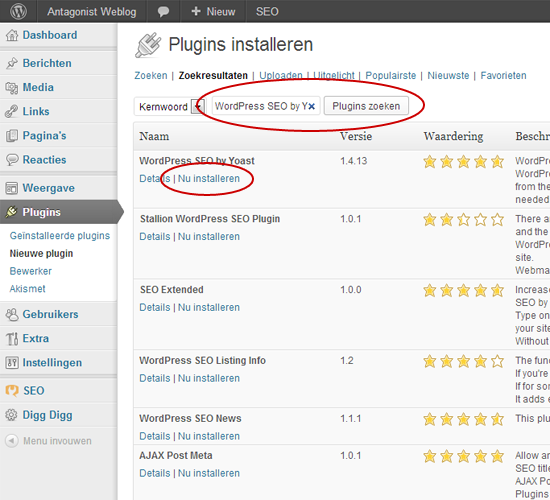The width and height of the screenshot is (550, 500).
Task: Click WordPress SEO by Yoast plugin name
Action: (197, 161)
